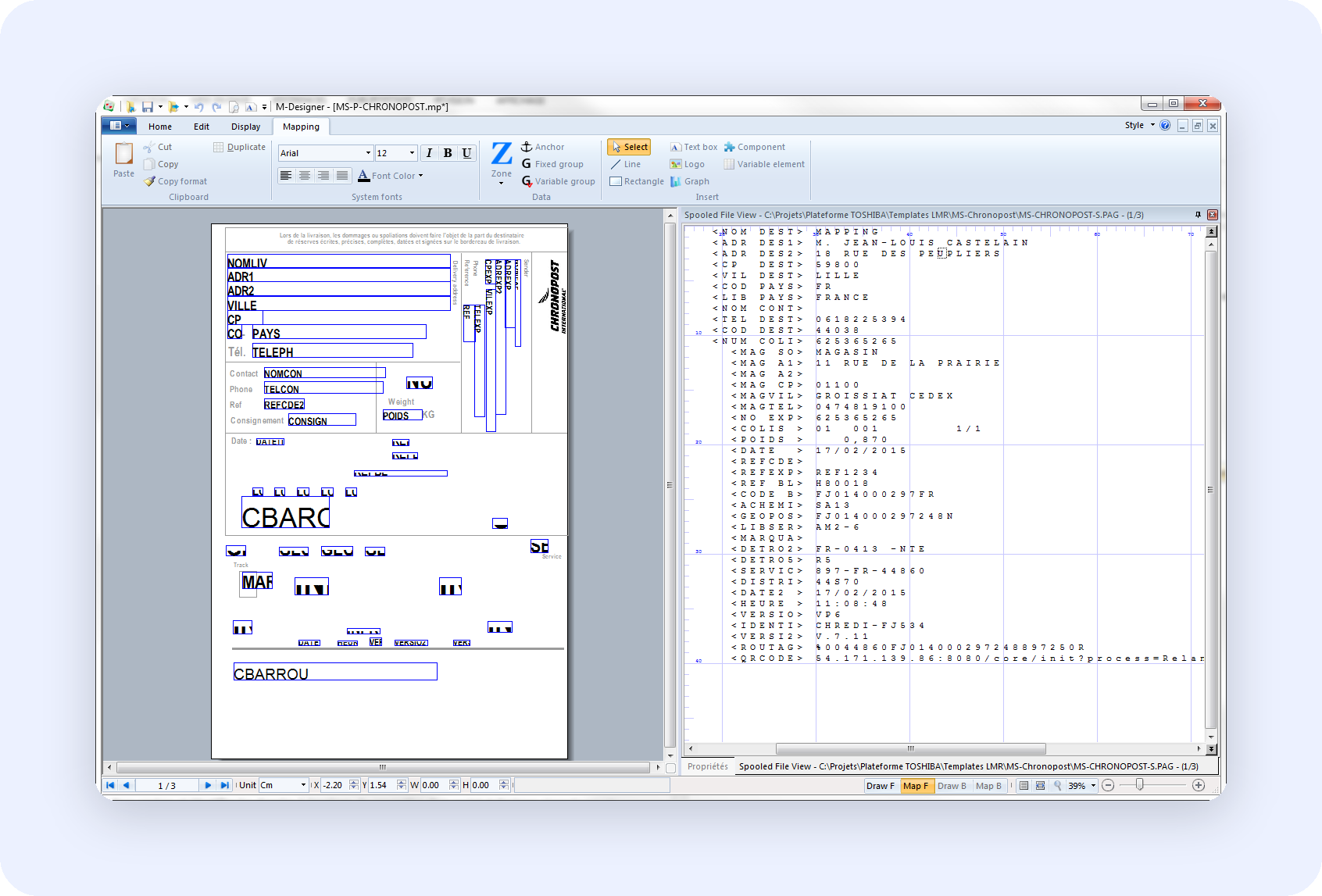Expand the Font Color dropdown
Viewport: 1322px width, 896px height.
420,176
